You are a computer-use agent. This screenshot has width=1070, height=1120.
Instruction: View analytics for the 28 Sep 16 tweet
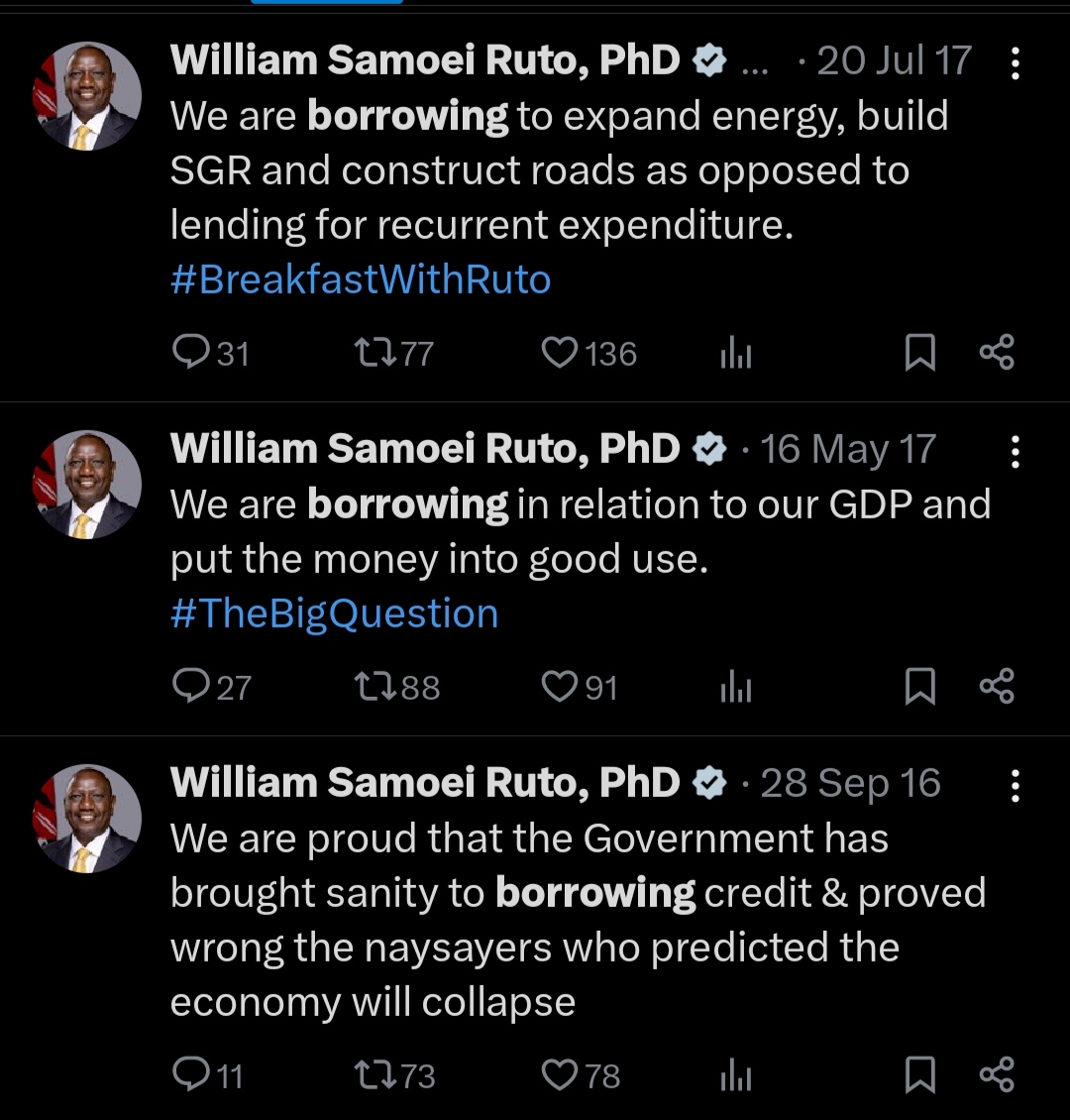[x=735, y=1075]
